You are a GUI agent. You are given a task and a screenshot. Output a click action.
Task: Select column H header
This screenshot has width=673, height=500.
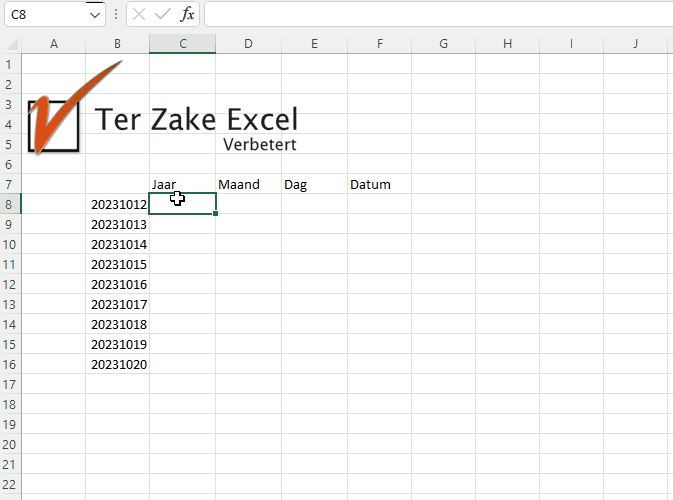tap(507, 44)
